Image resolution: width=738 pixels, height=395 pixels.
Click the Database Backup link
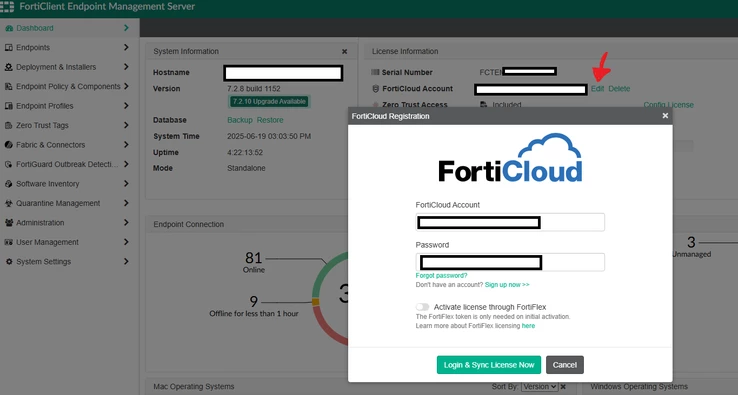[x=240, y=120]
